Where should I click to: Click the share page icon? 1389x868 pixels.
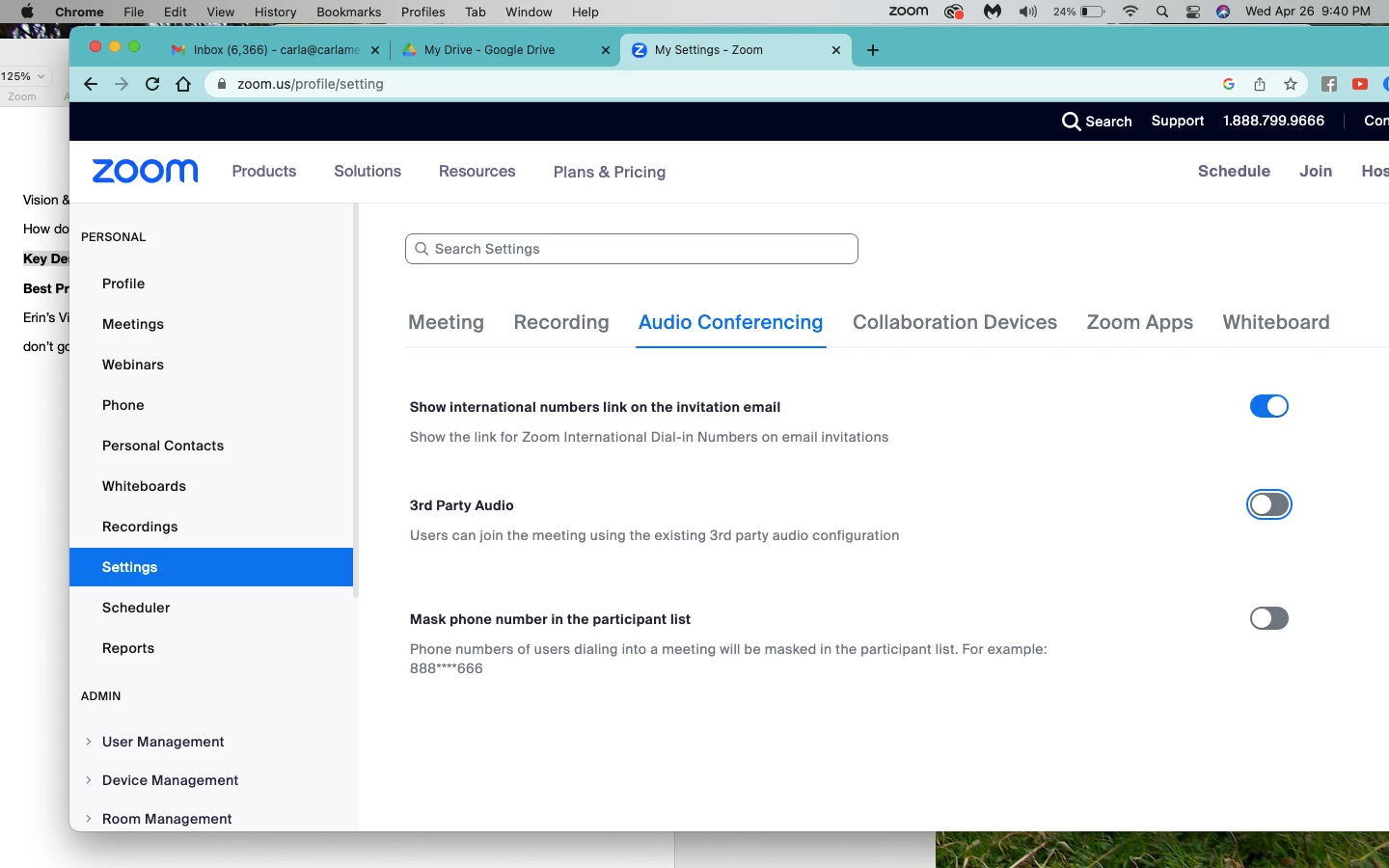(1260, 84)
